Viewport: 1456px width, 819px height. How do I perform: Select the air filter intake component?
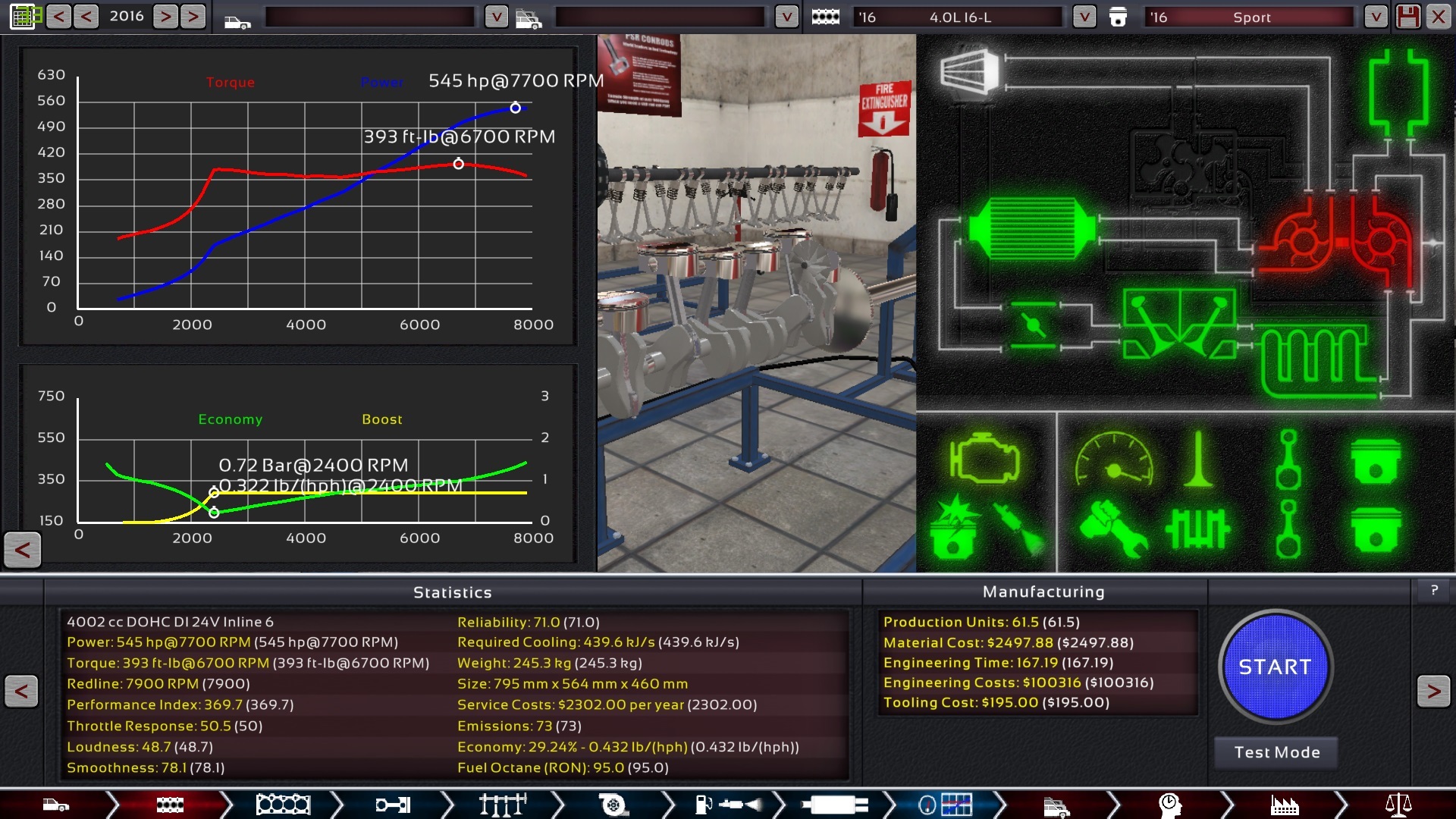[969, 72]
